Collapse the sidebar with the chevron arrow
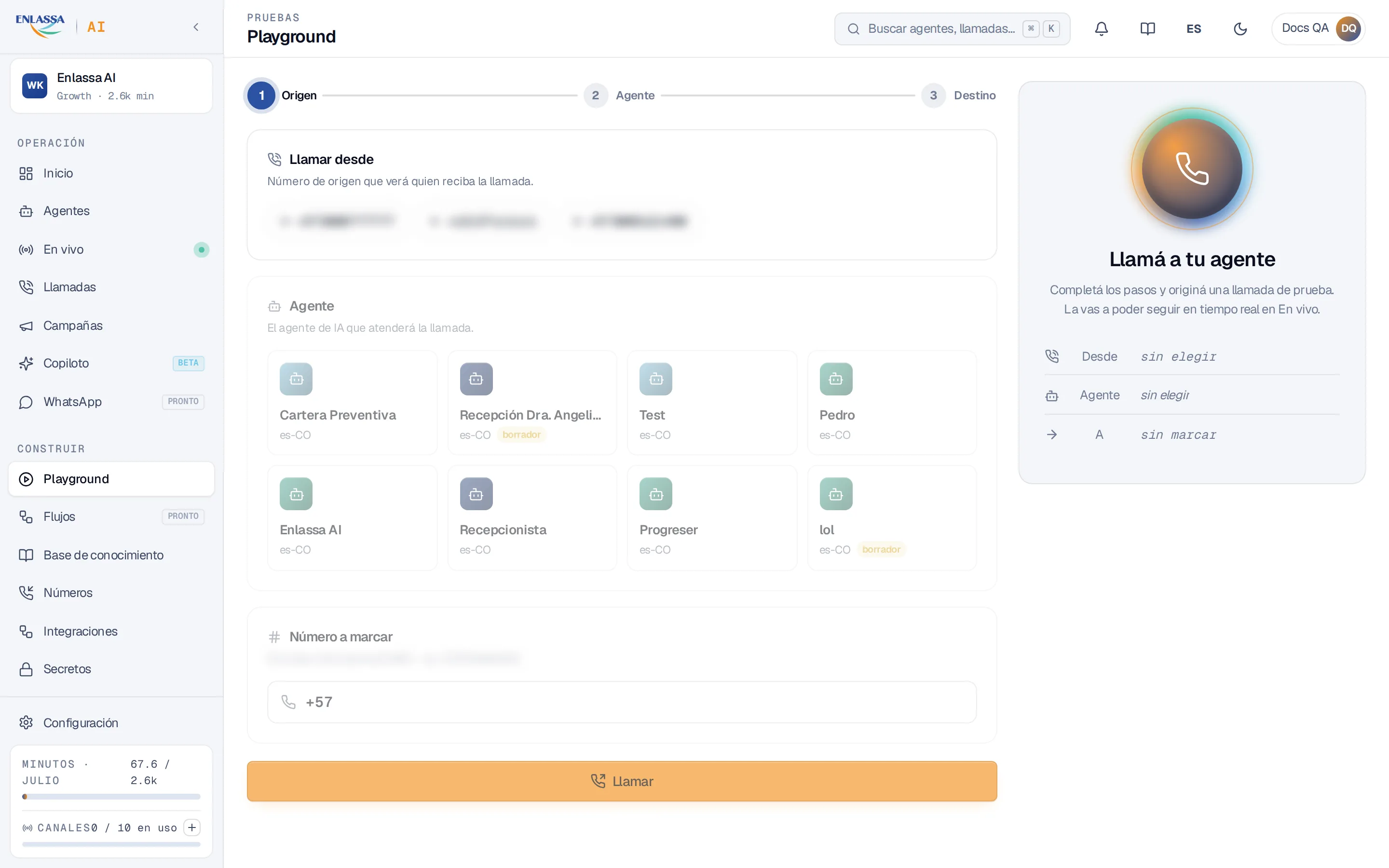Screen dimensions: 1389x868 (196, 27)
